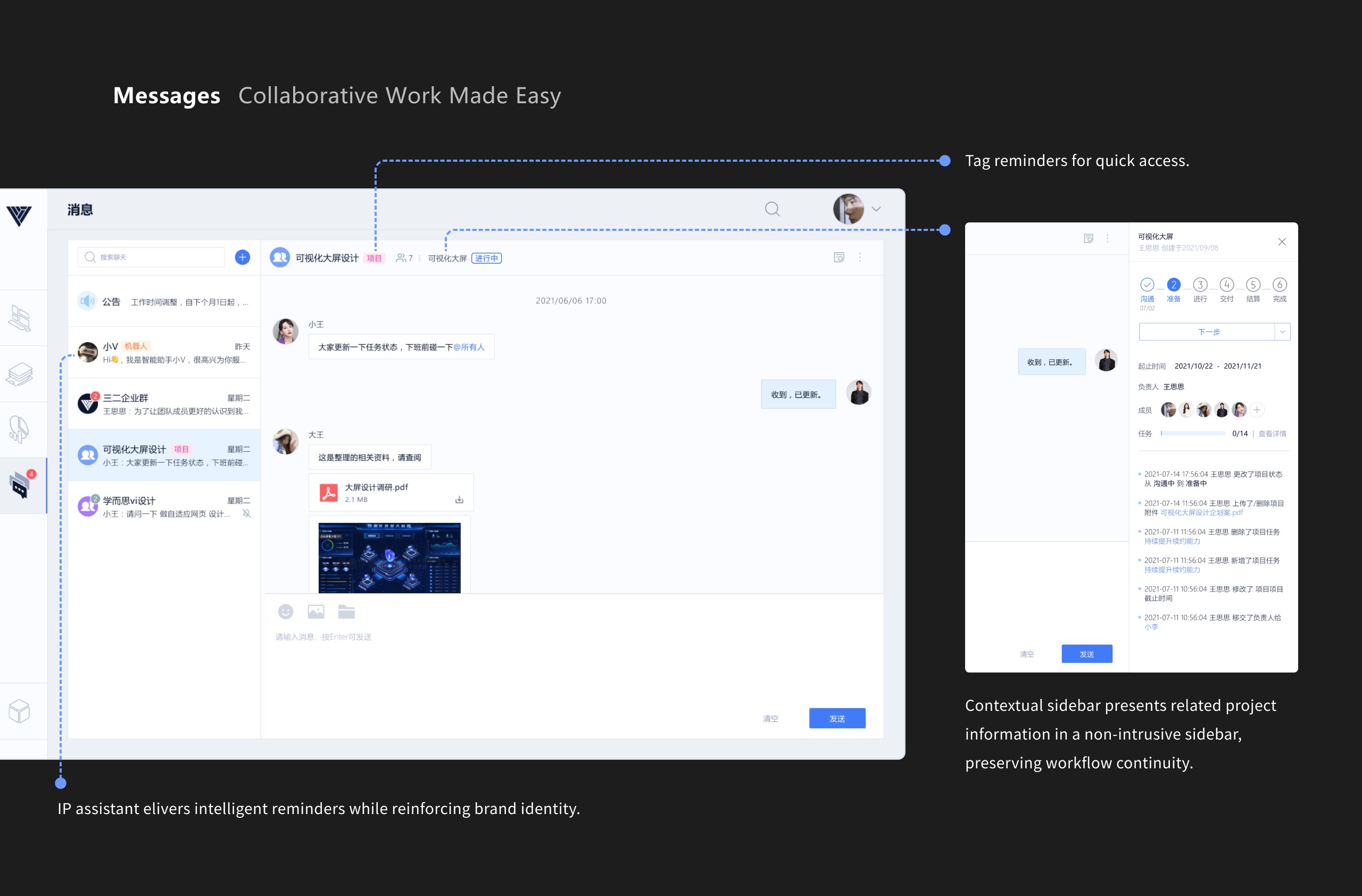
Task: Open dropdown arrow beside 下一步 button
Action: (x=1282, y=332)
